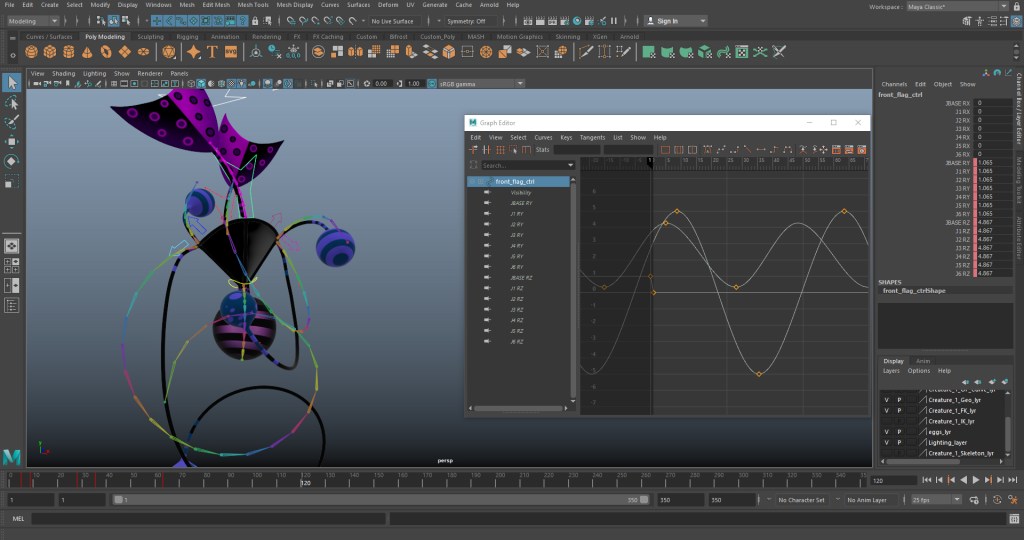Toggle visibility of the eggs_lyr layer
Screen dimensions: 1024x540
[886, 432]
